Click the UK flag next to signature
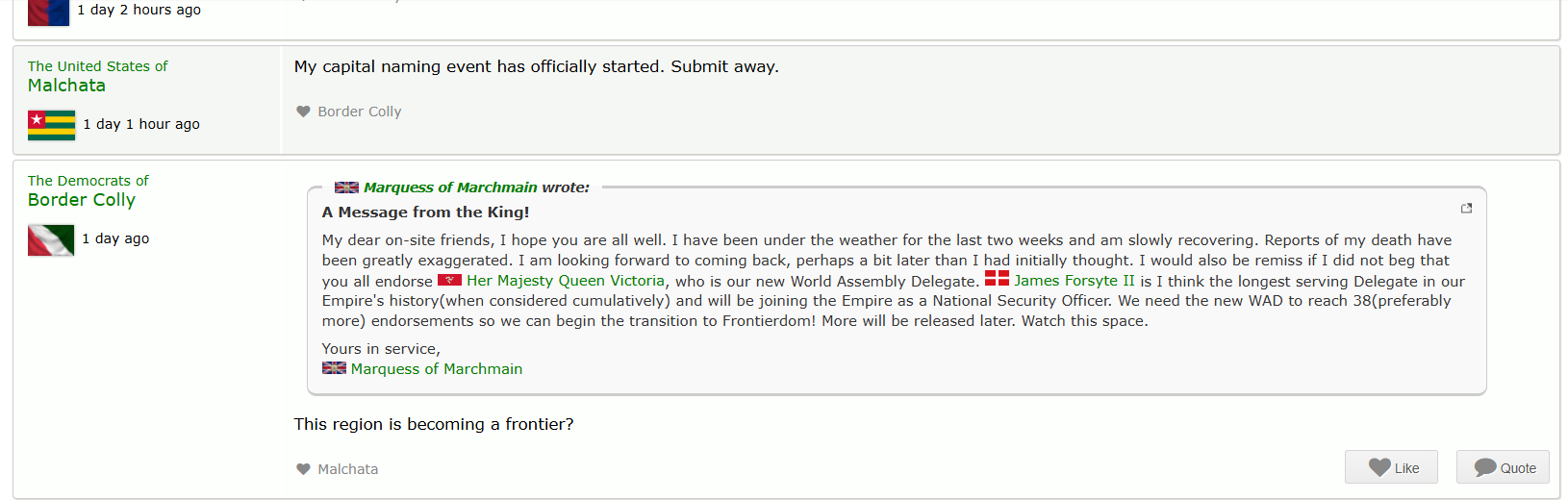 (334, 368)
